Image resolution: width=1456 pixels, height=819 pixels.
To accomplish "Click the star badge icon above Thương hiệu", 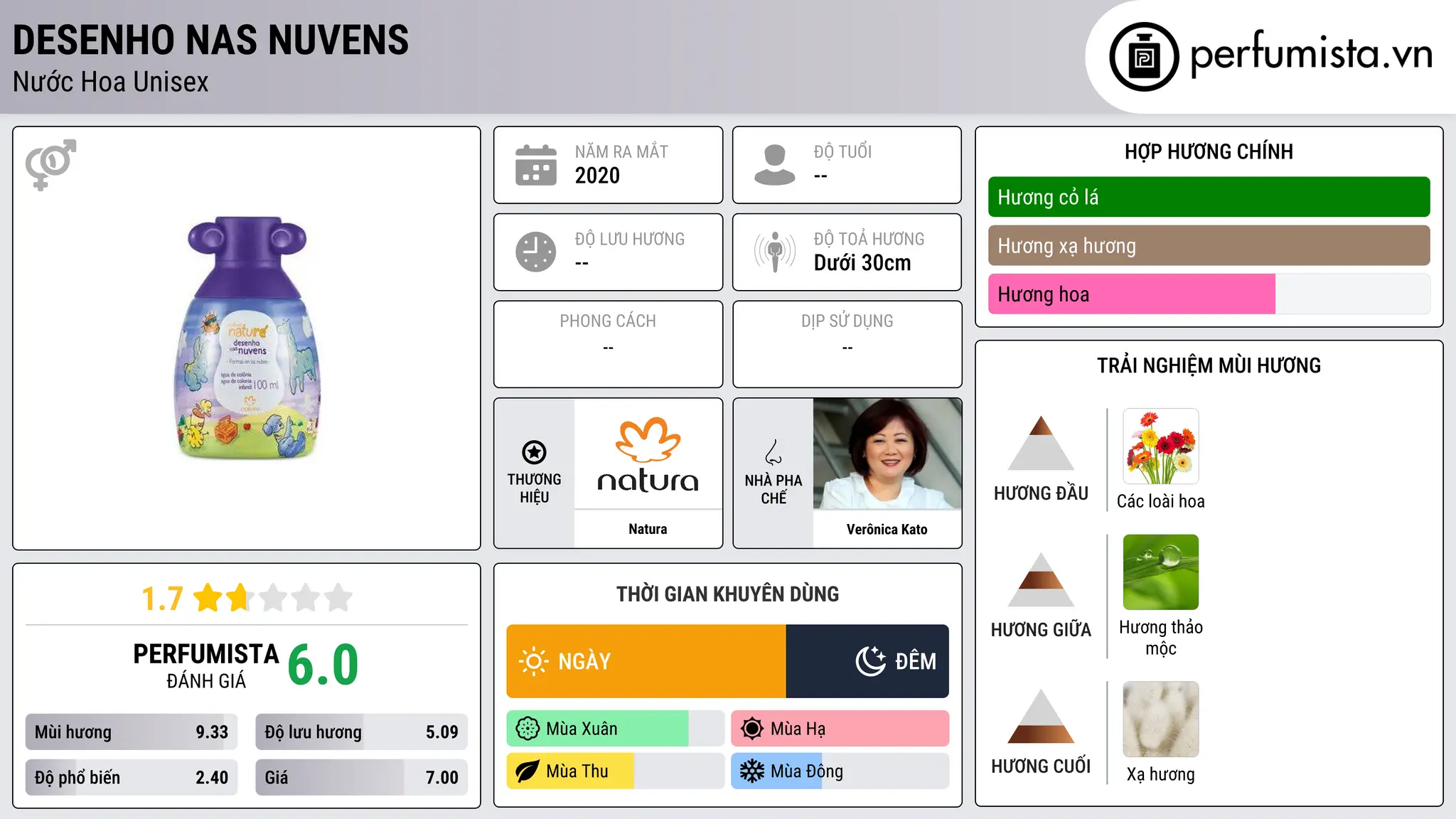I will click(x=534, y=452).
